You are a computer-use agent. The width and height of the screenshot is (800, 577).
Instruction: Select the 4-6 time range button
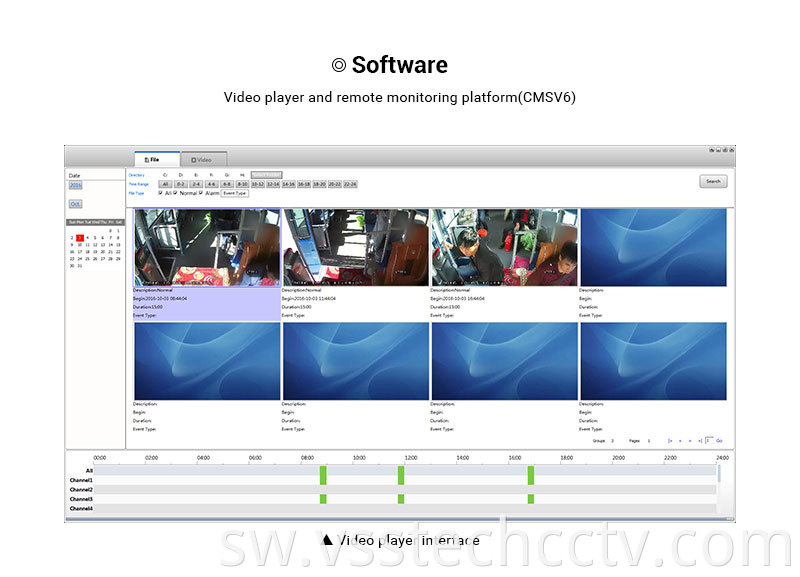(x=211, y=184)
